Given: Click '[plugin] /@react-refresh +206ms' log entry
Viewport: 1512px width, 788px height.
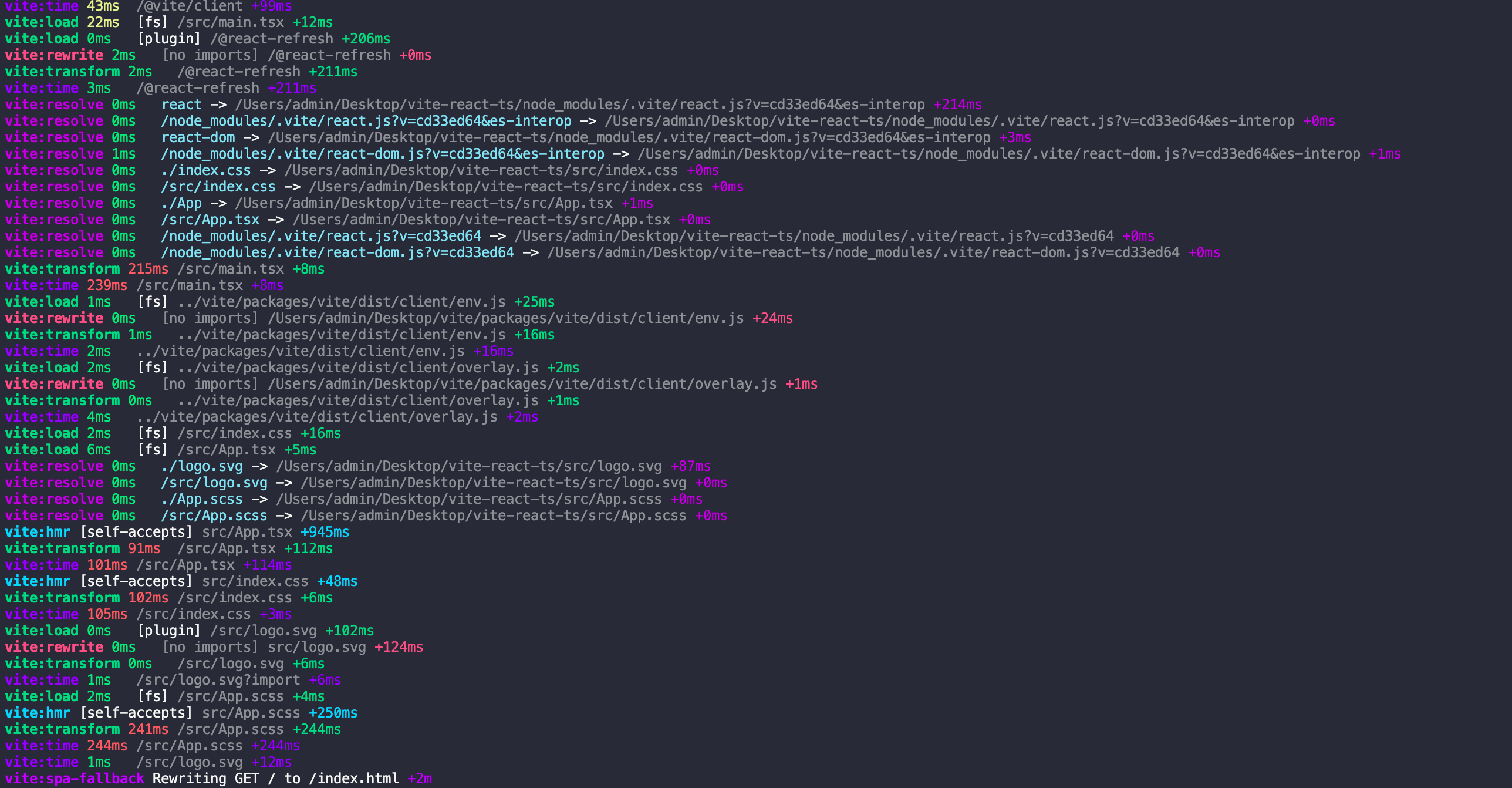Looking at the screenshot, I should tap(264, 39).
